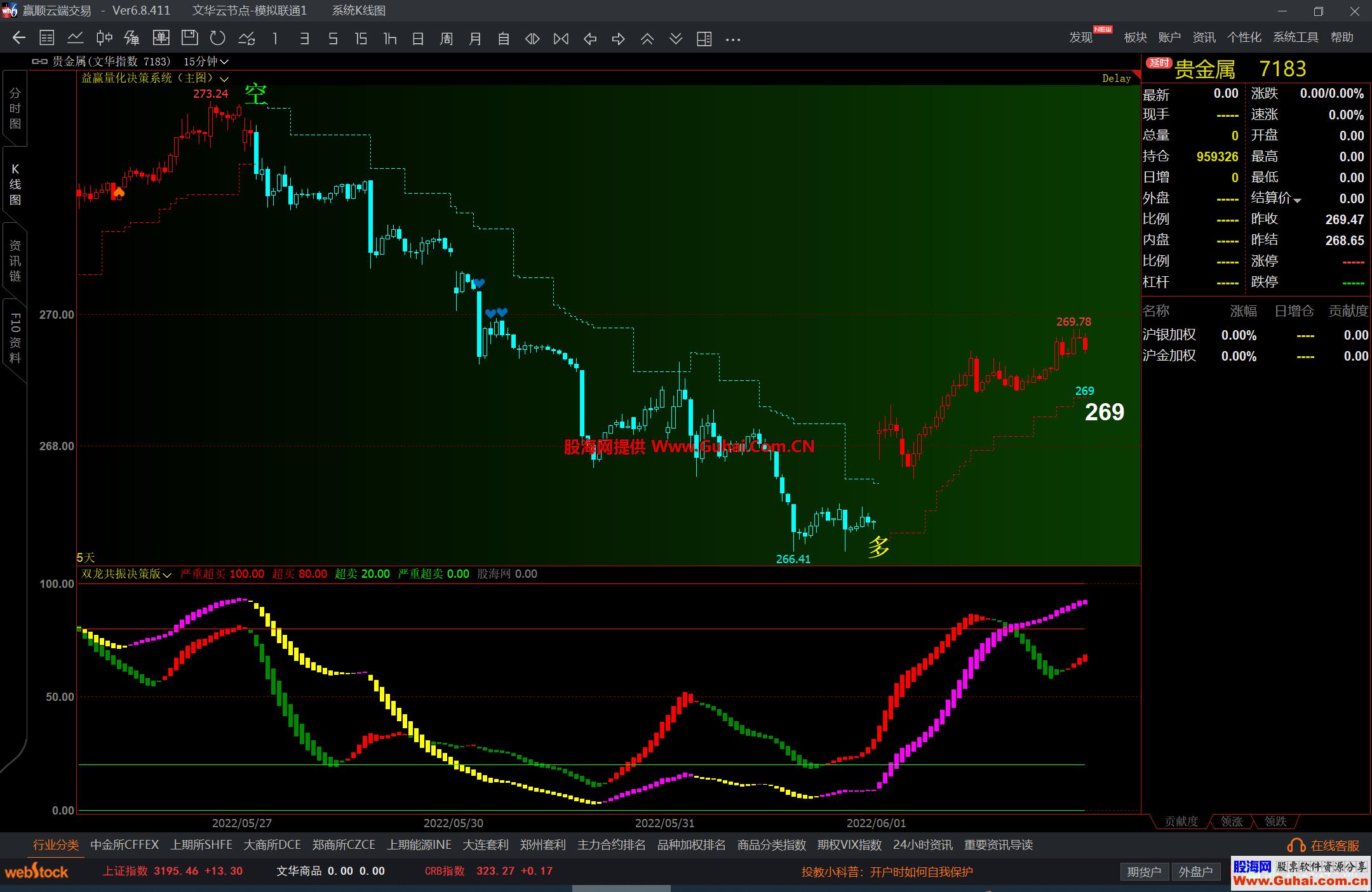The width and height of the screenshot is (1372, 892).
Task: Click the split layout panel icon
Action: (704, 39)
